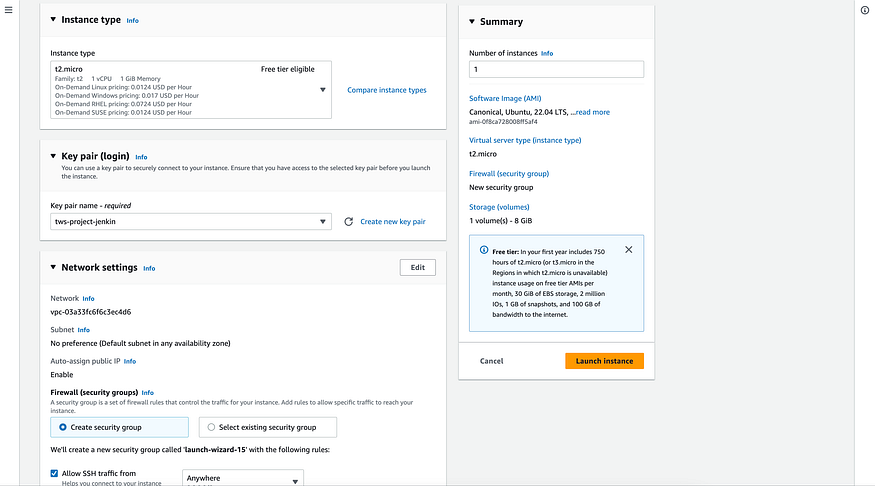
Task: Click the info circle icon at top right
Action: tap(865, 10)
